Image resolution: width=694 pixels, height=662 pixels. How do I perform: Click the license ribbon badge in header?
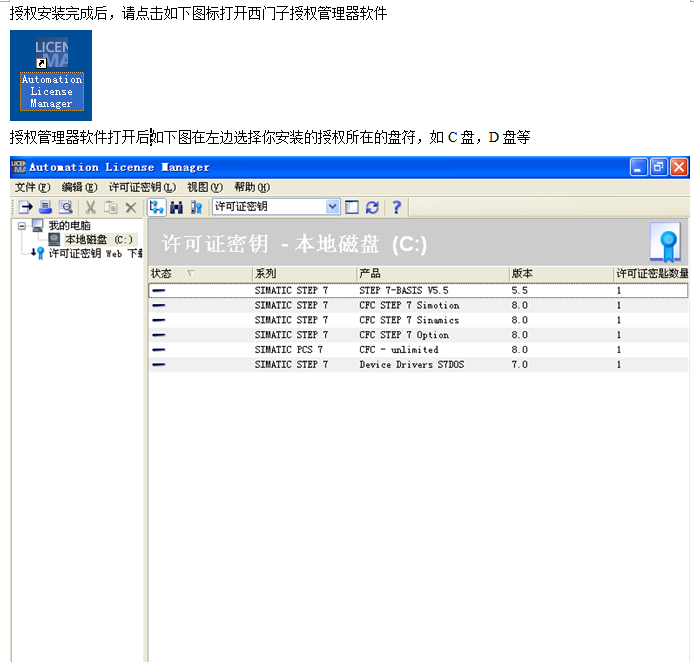coord(665,242)
